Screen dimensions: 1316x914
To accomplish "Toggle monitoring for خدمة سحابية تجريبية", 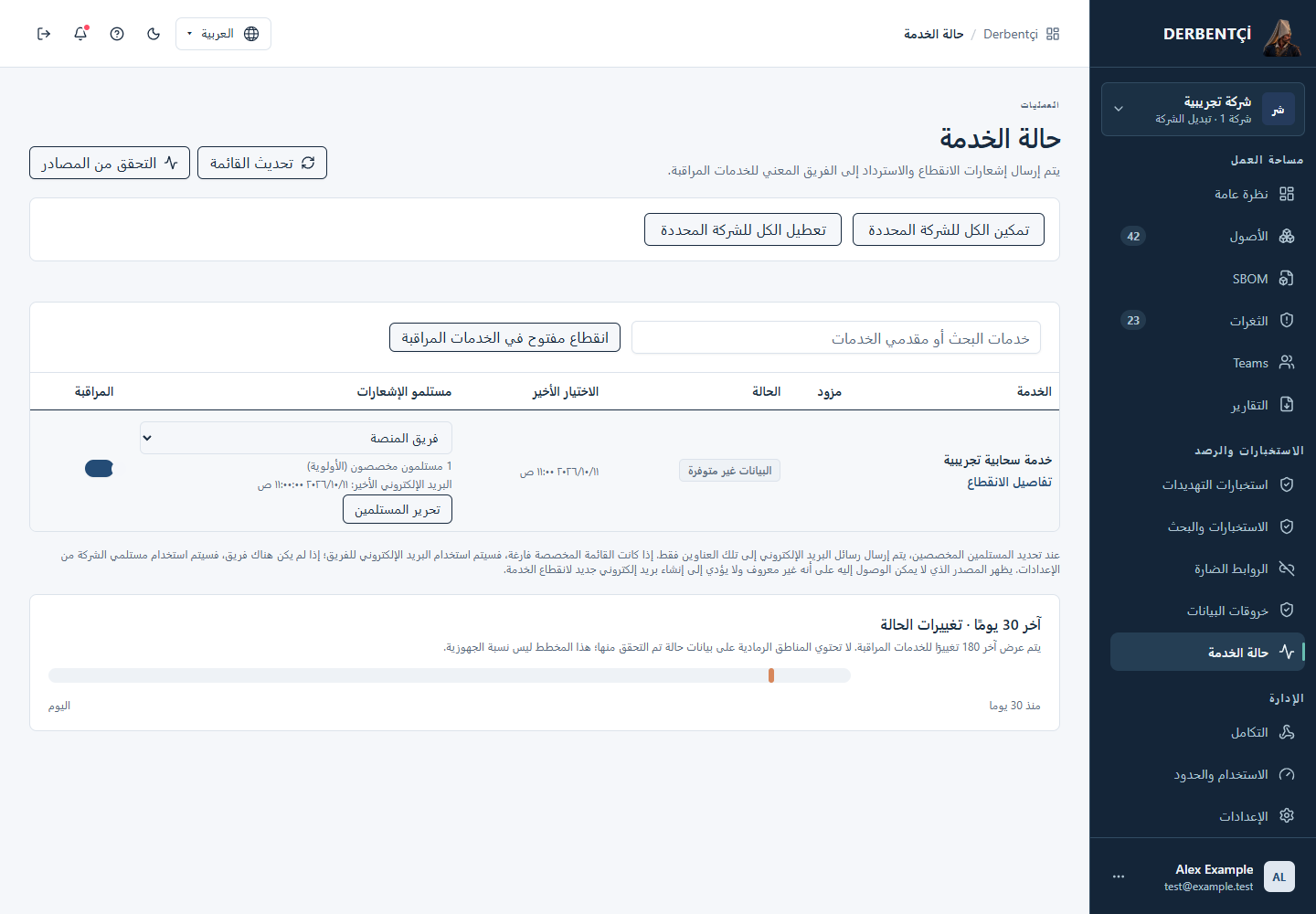I will [99, 469].
